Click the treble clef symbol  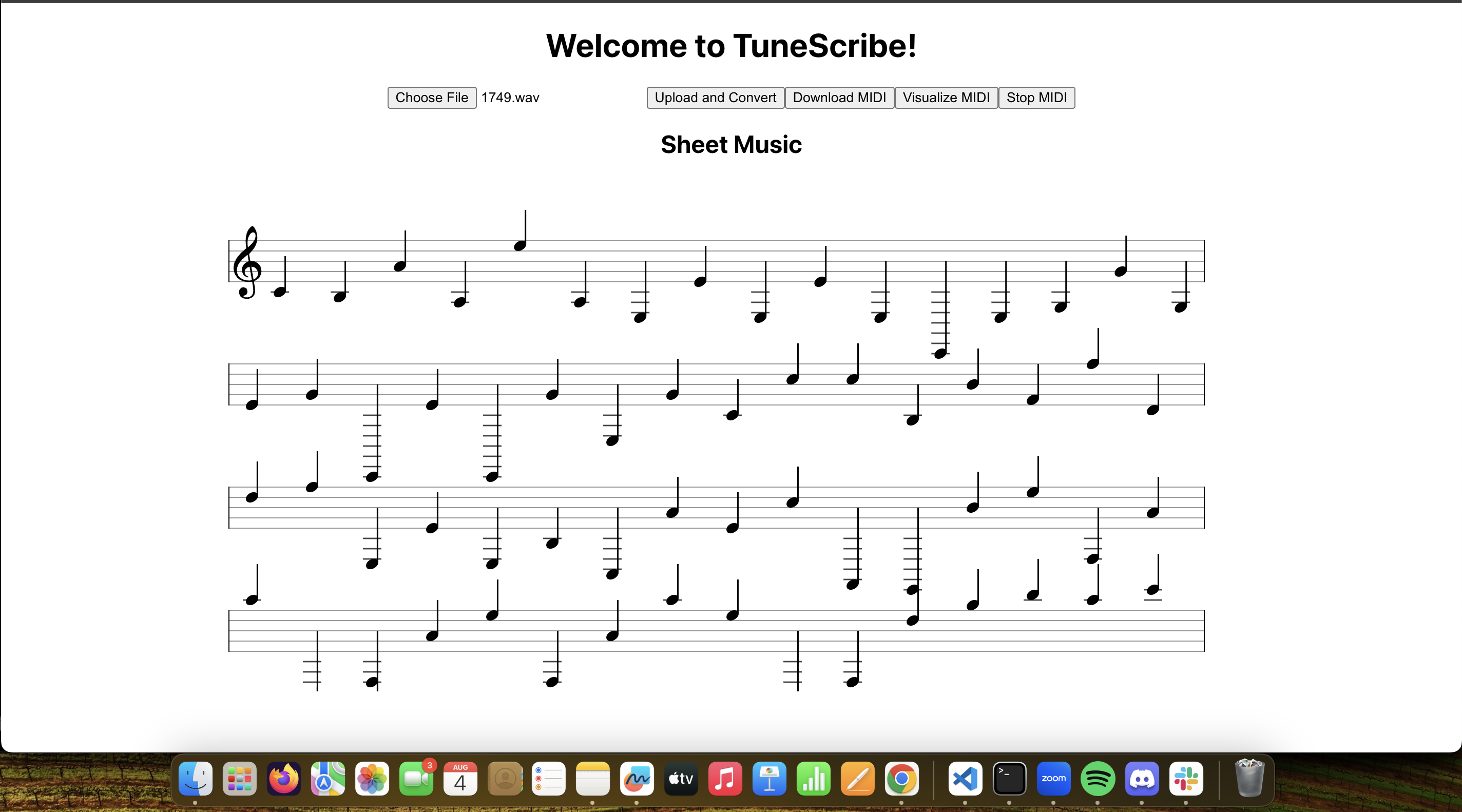pos(247,263)
